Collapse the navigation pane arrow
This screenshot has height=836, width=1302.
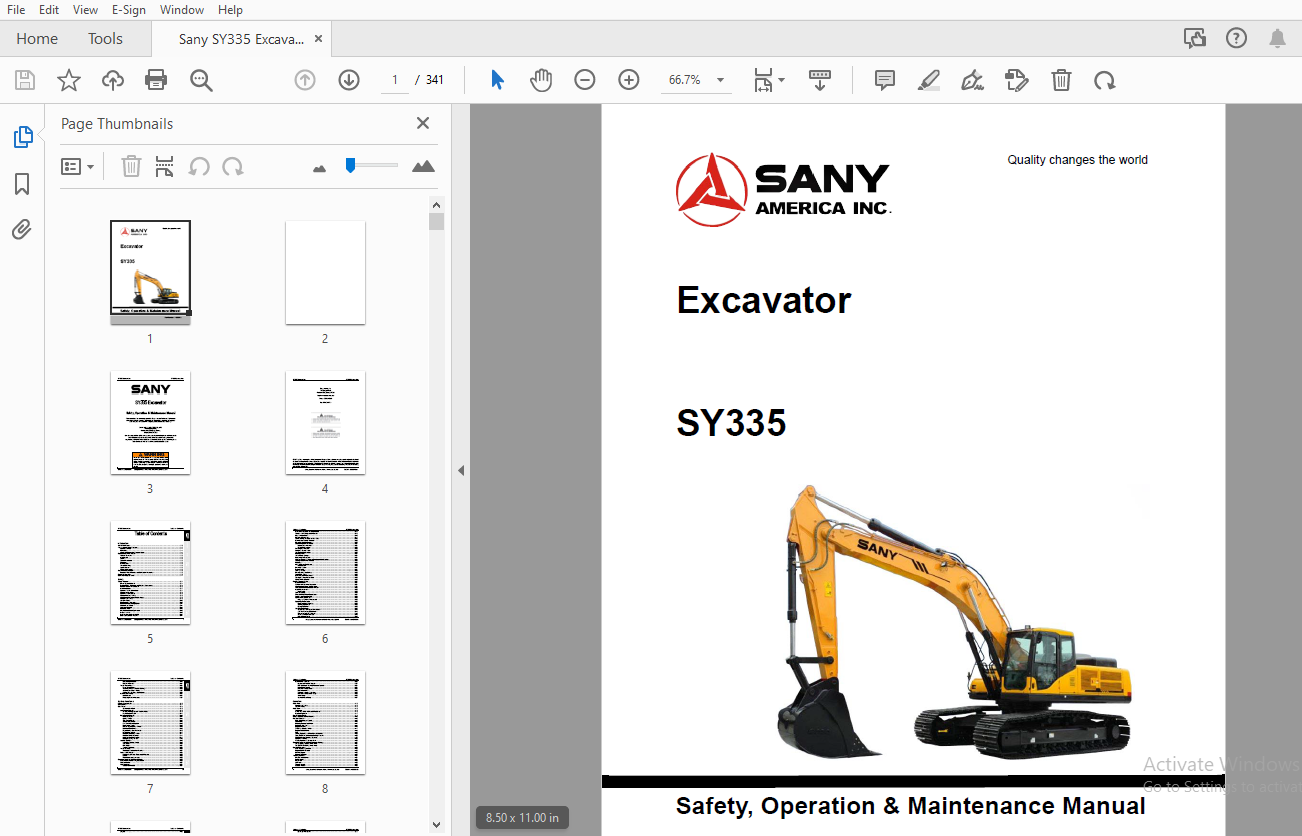461,470
